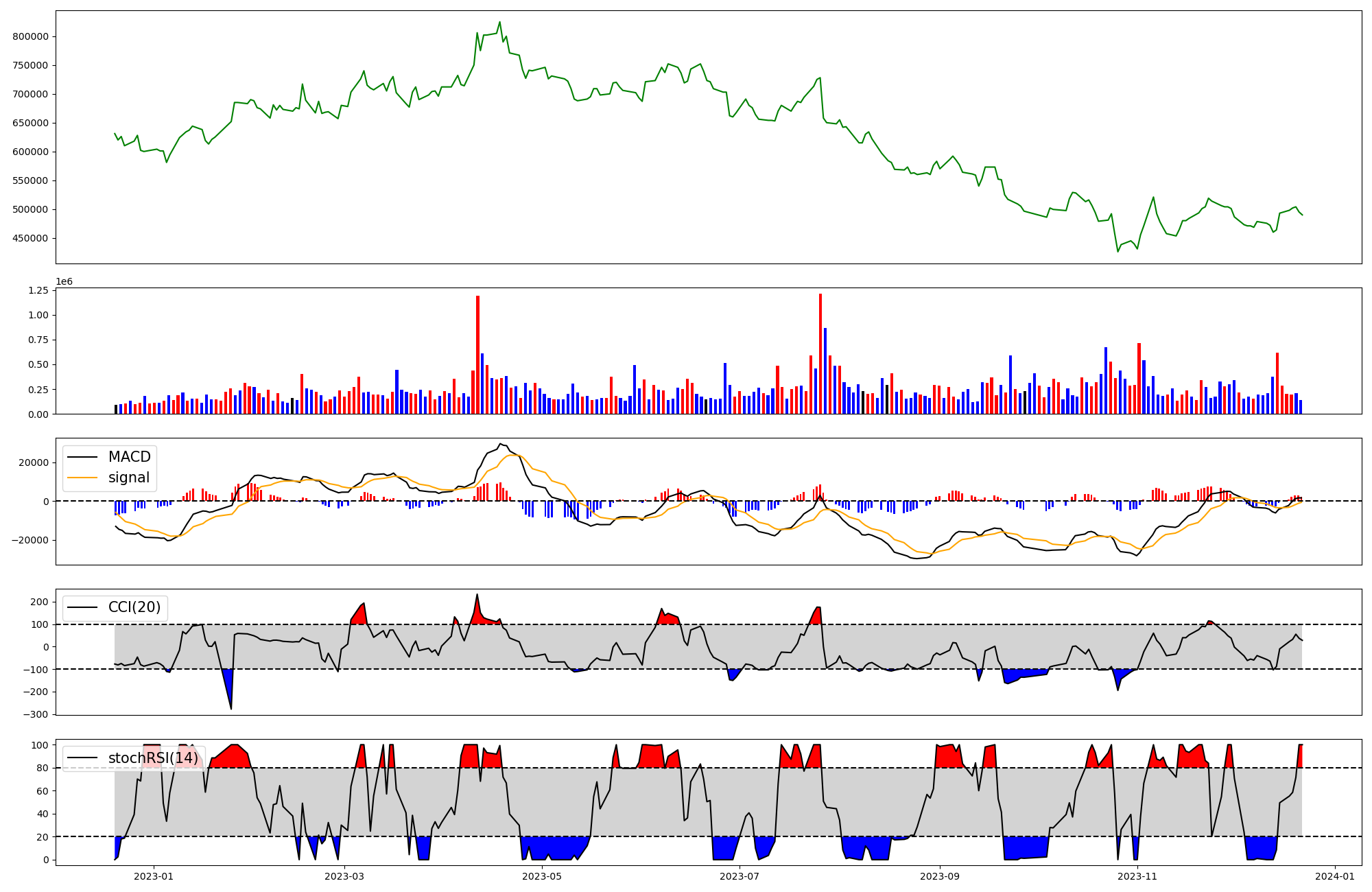Click the 2023-03 date axis label

pyautogui.click(x=344, y=876)
